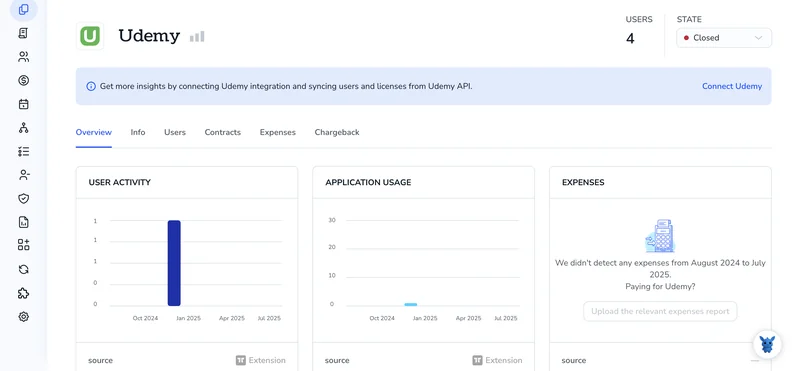Click the Extension icon under User Activity
800x371 pixels.
[241, 360]
